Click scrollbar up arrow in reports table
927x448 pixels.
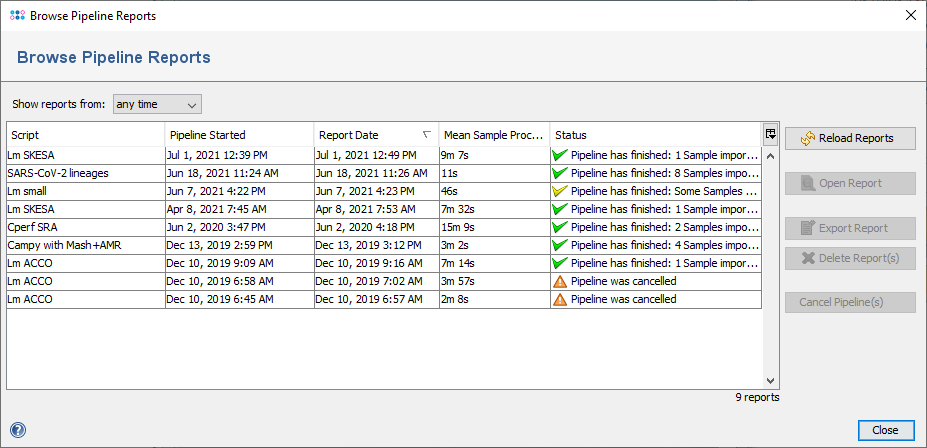770,157
